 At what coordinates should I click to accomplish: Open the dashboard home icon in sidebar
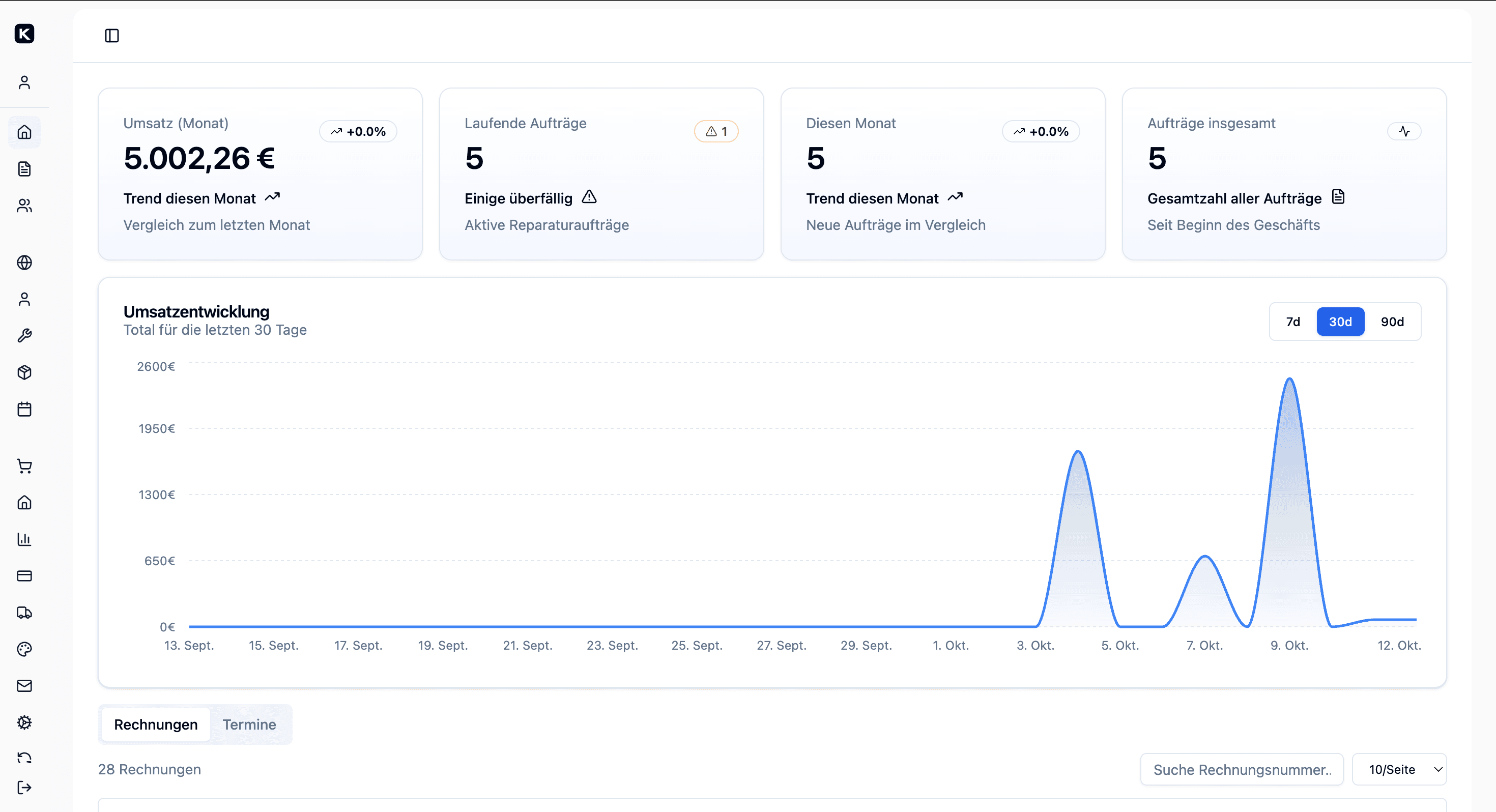click(x=24, y=132)
